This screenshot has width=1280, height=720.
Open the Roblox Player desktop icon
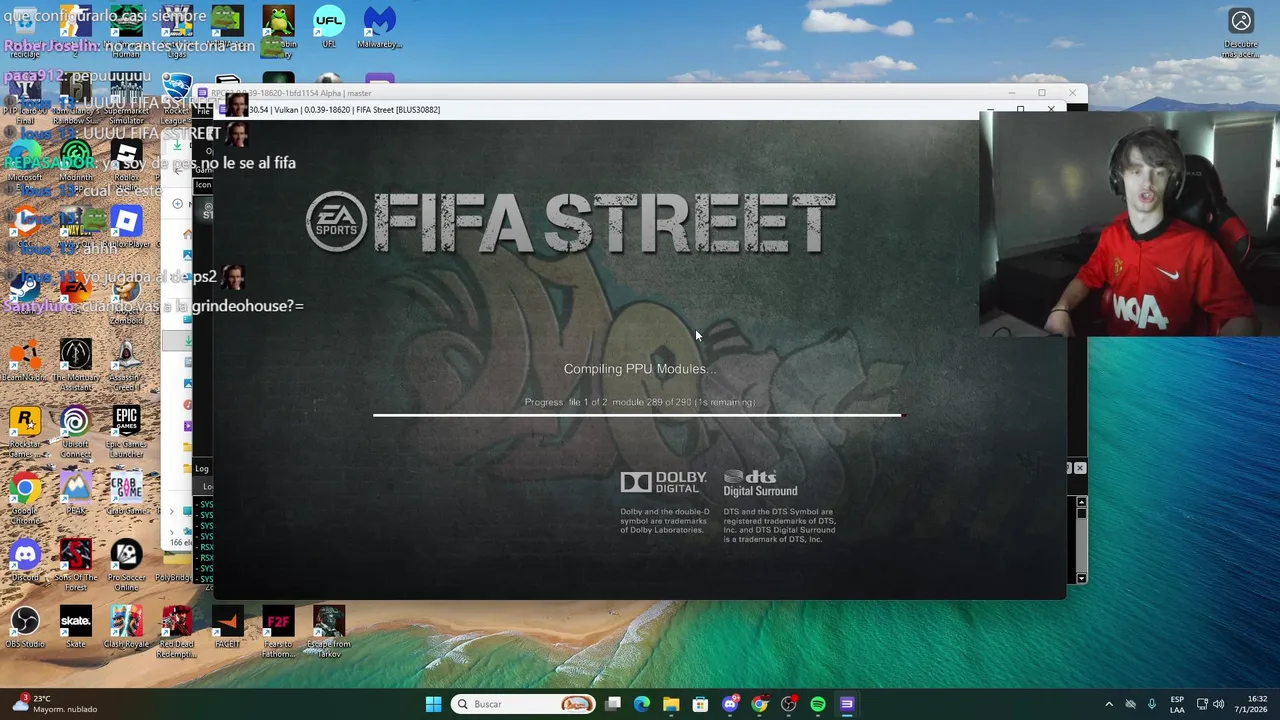[x=126, y=227]
